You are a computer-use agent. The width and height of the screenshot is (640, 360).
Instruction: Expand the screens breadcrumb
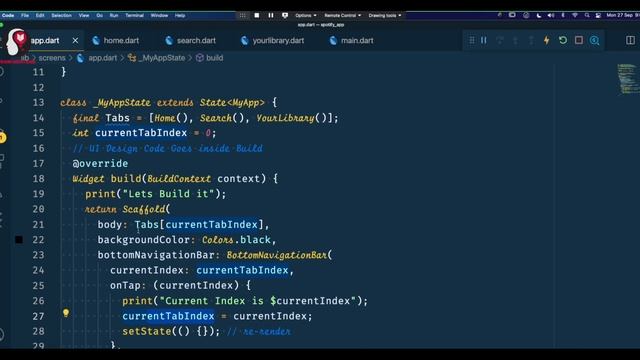52,58
